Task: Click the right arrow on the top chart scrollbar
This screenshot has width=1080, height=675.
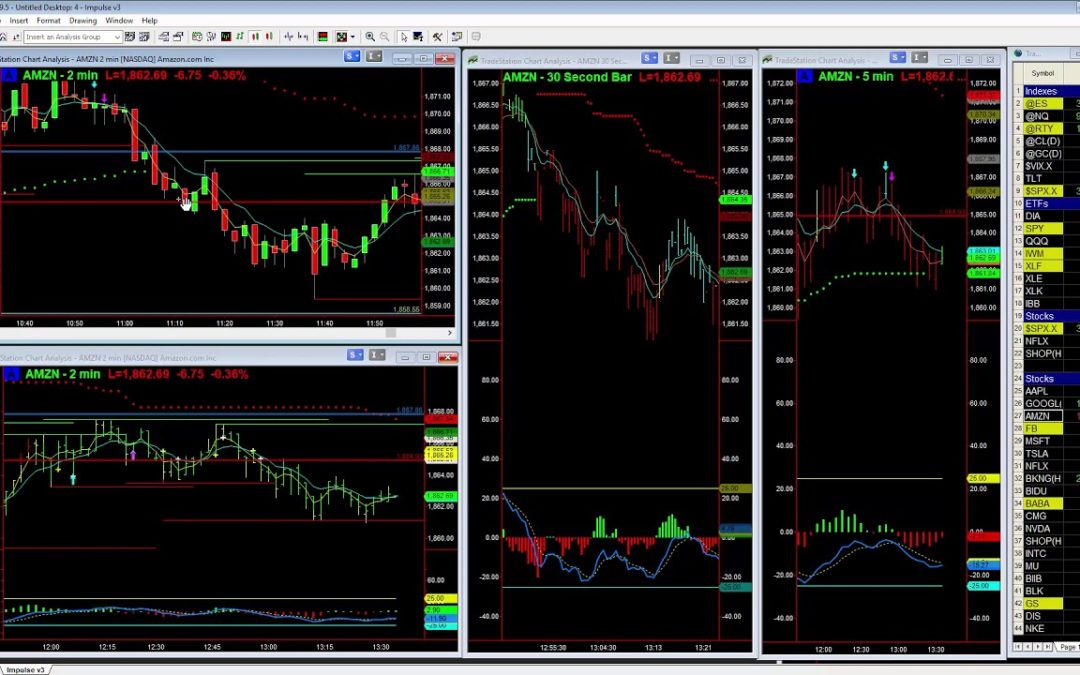Action: coord(450,333)
